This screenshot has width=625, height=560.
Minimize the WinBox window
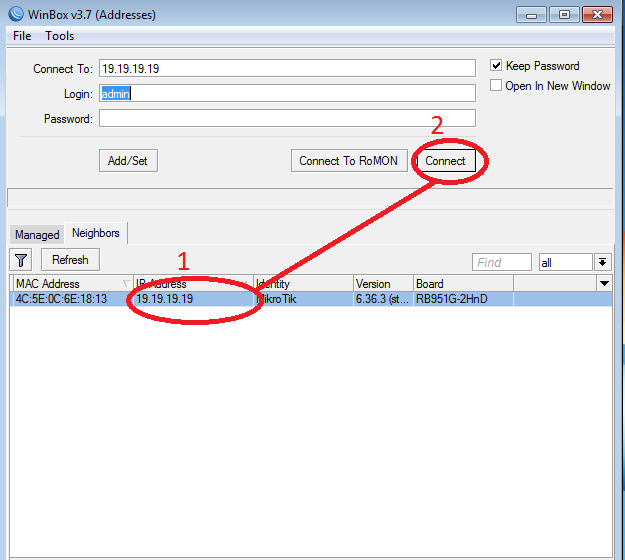531,15
